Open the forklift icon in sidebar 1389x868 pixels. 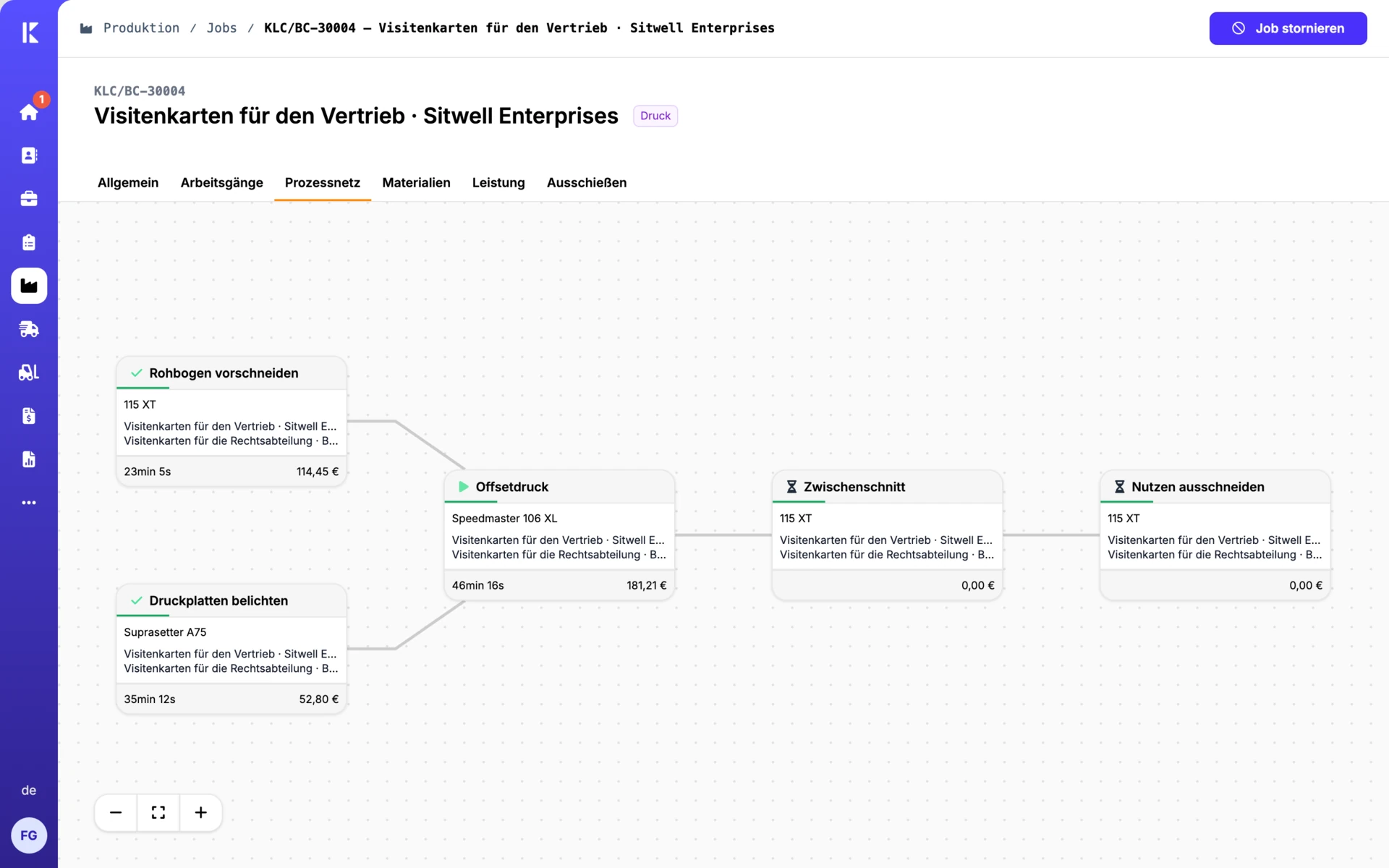(x=29, y=373)
